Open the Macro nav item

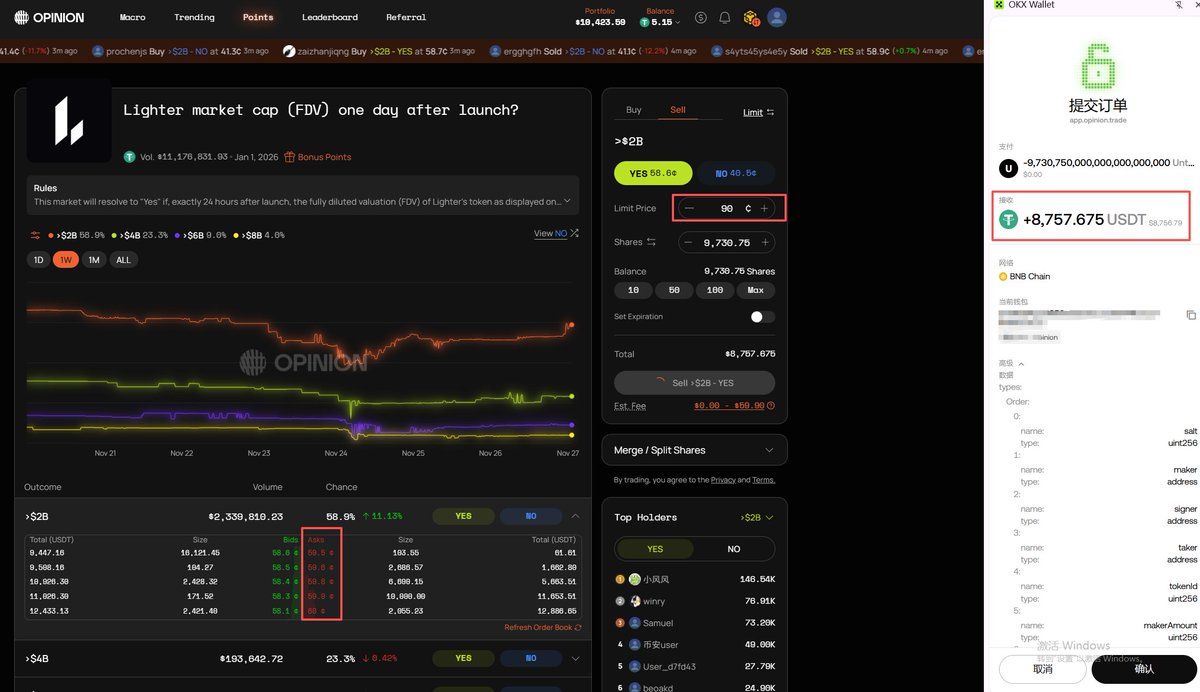(132, 17)
